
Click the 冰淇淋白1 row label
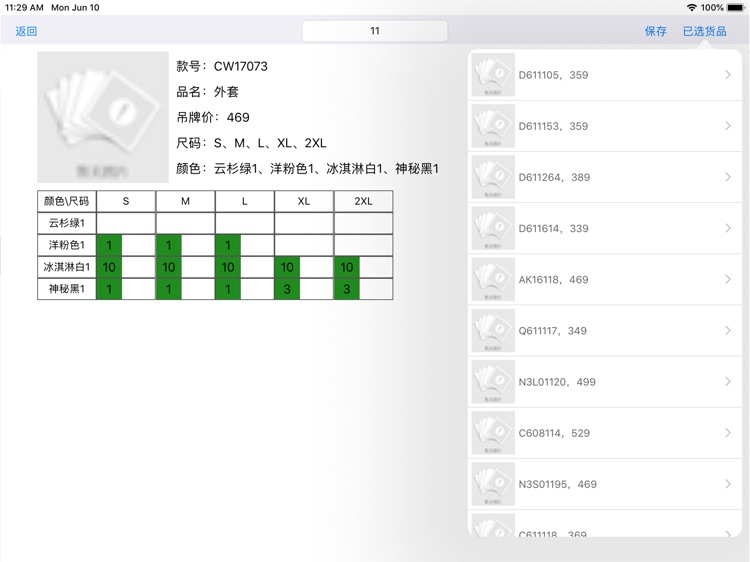pos(66,267)
